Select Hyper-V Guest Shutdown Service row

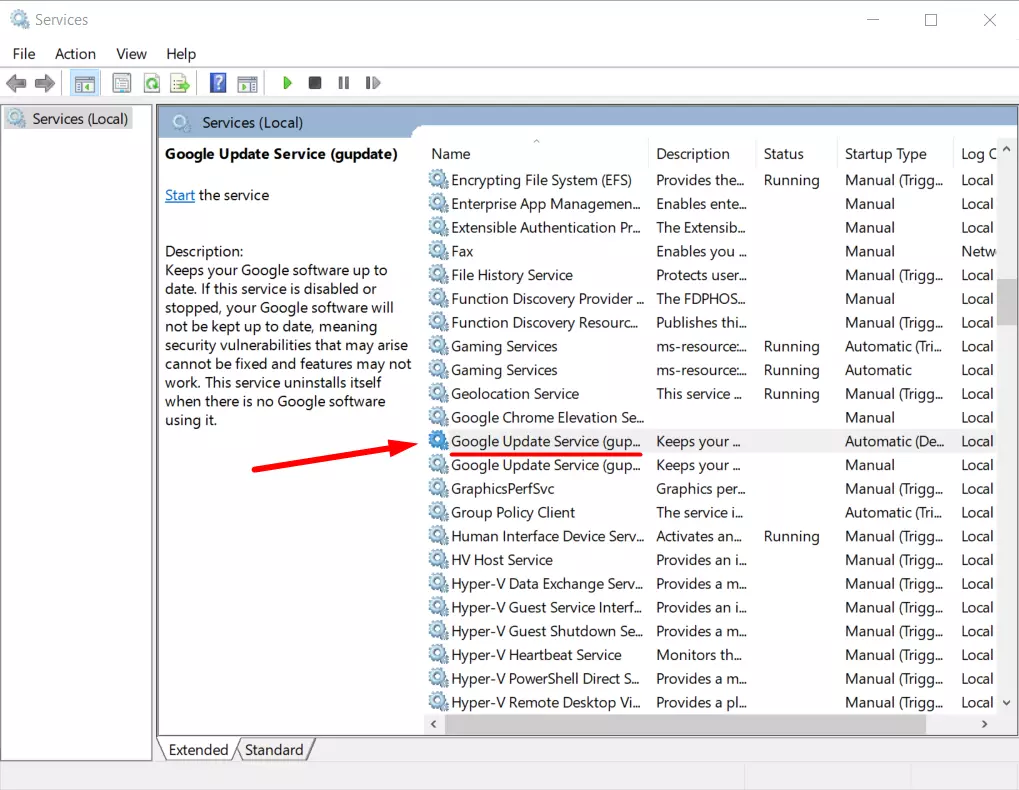(712, 631)
